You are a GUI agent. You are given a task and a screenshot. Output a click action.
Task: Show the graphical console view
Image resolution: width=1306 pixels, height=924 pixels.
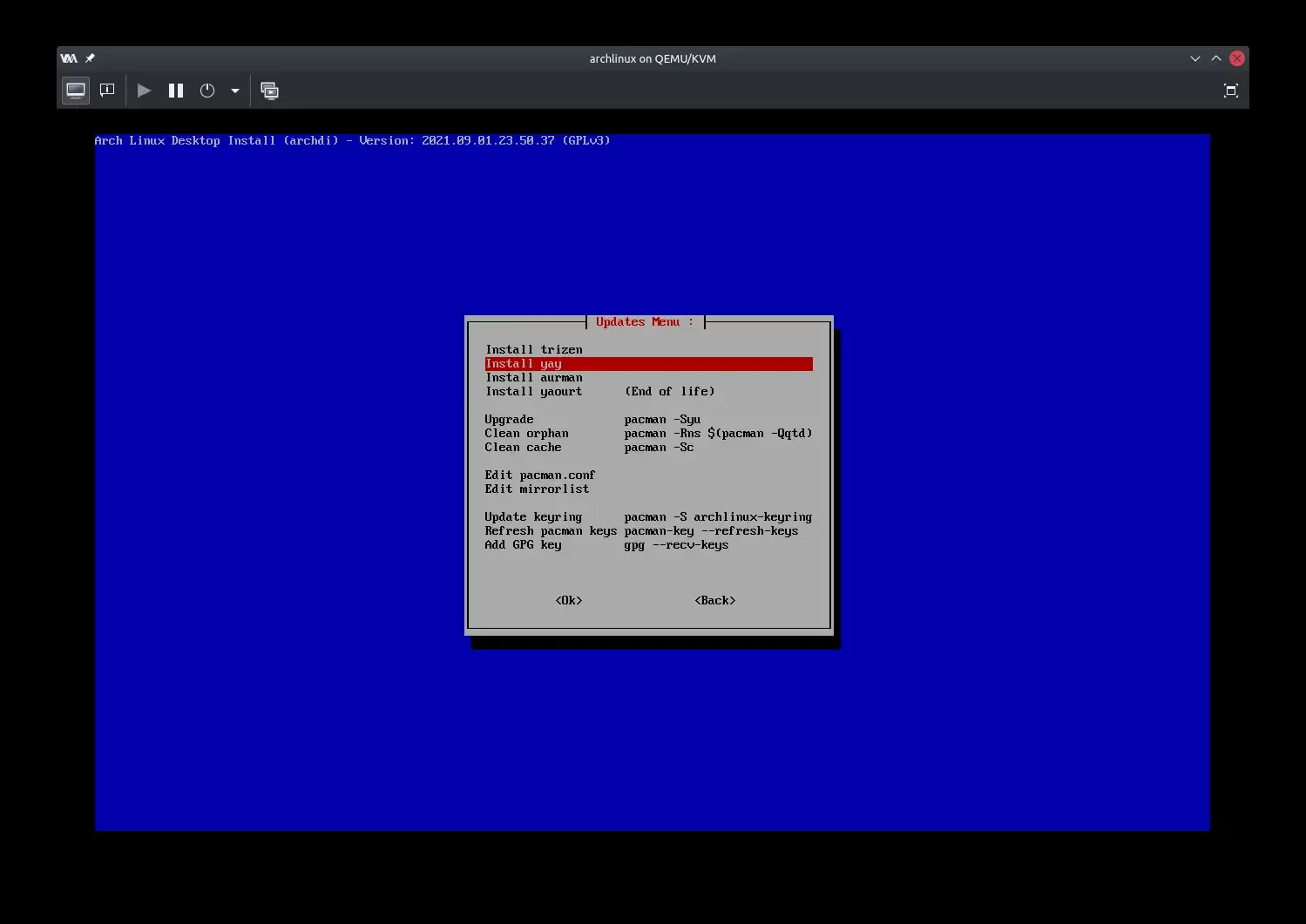[76, 91]
